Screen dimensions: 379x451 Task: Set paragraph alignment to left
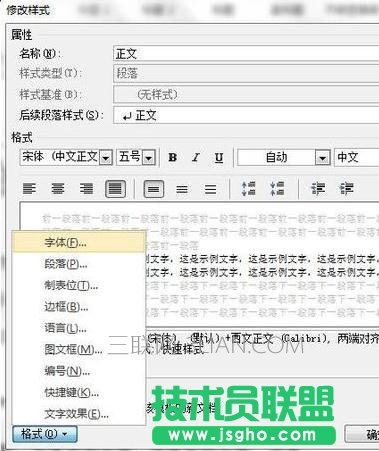[29, 189]
